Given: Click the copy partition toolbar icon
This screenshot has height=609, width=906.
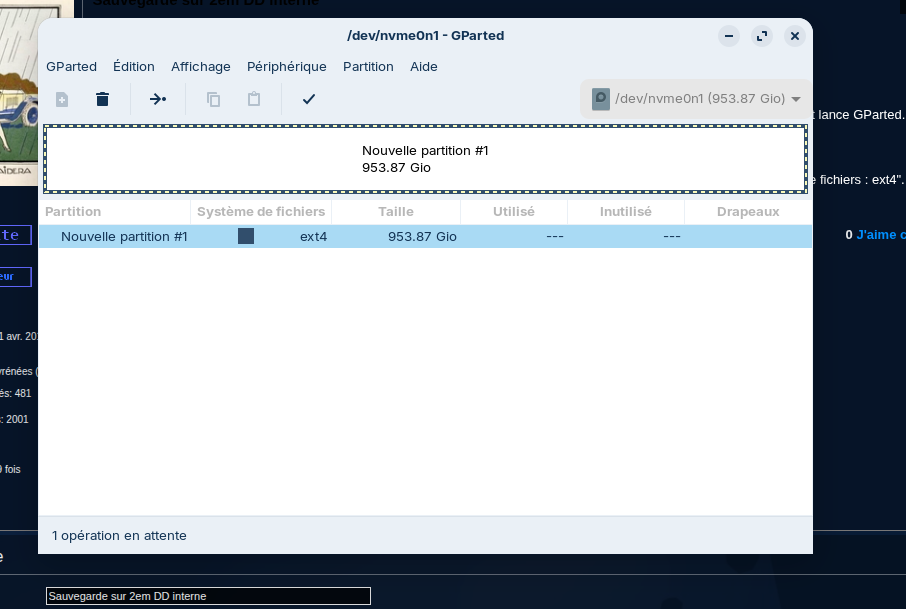Looking at the screenshot, I should [213, 99].
